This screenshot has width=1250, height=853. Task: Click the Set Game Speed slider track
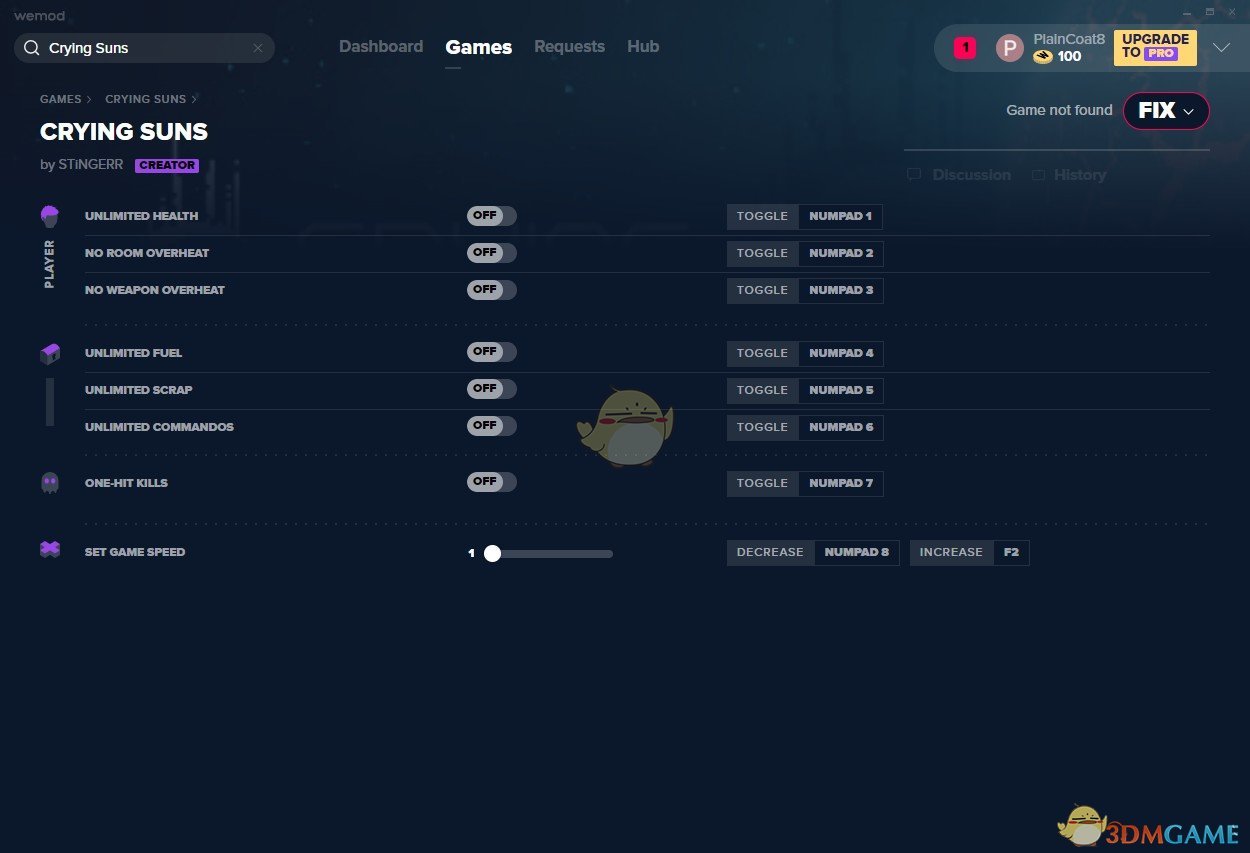[548, 553]
